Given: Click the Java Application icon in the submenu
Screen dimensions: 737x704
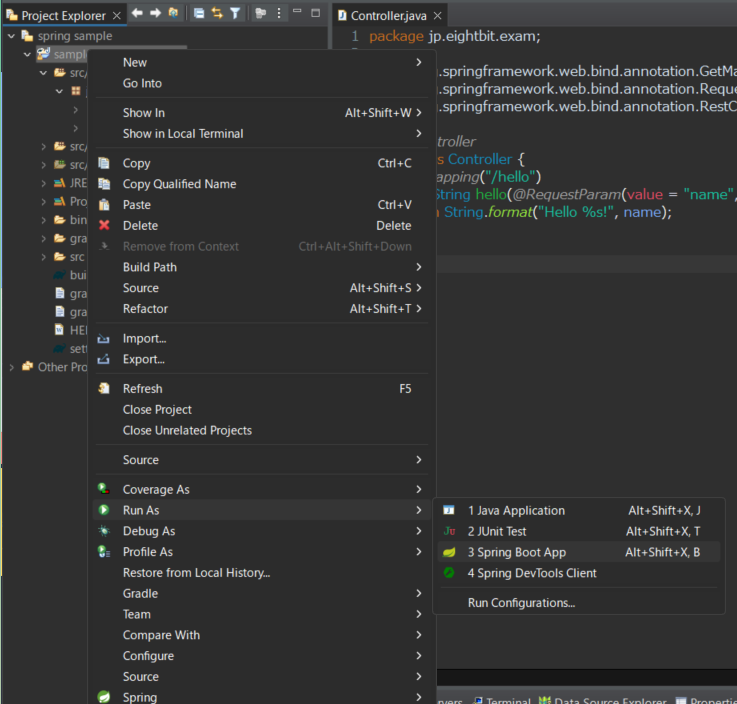Looking at the screenshot, I should 449,510.
